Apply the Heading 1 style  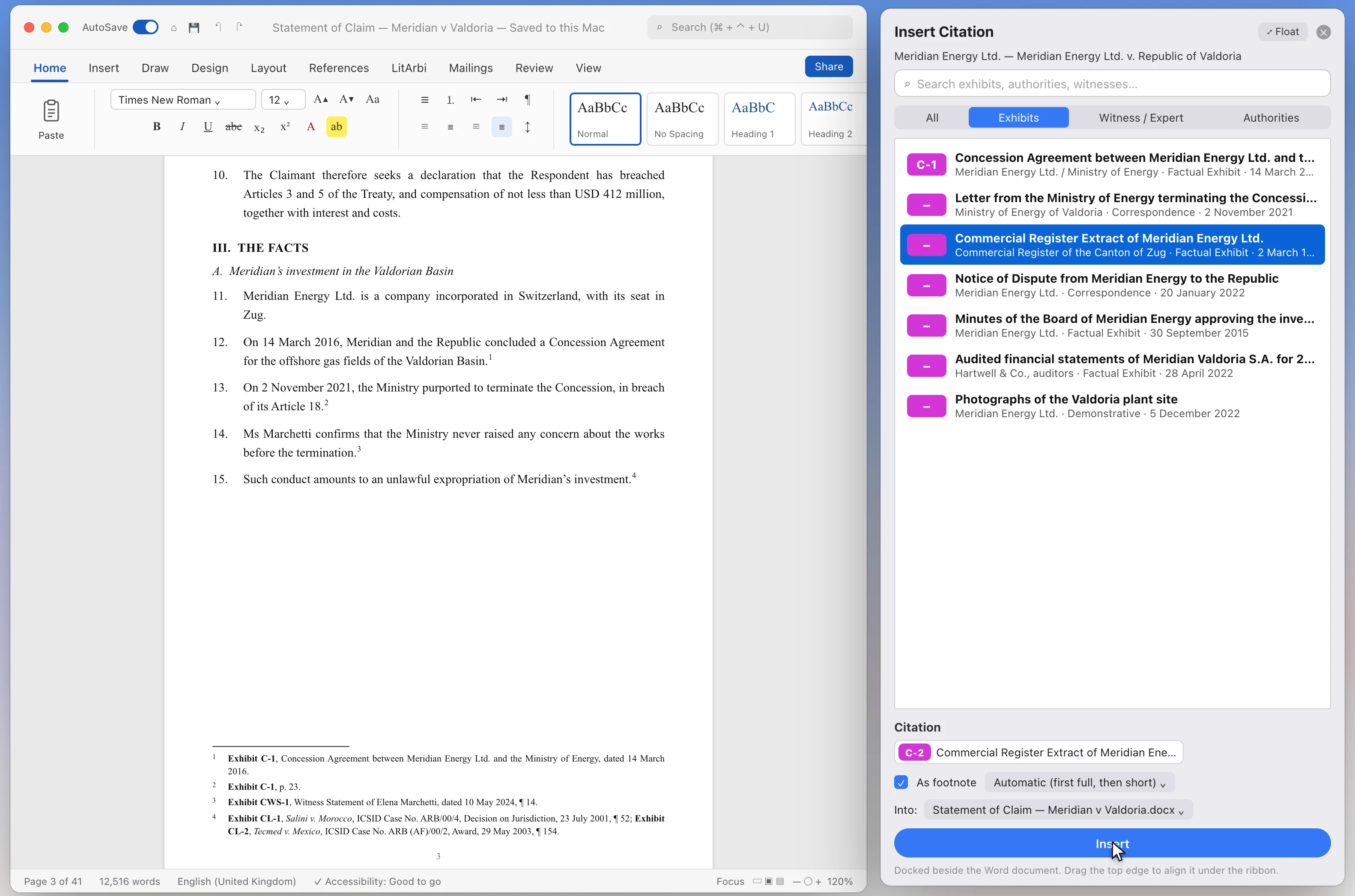(x=759, y=119)
